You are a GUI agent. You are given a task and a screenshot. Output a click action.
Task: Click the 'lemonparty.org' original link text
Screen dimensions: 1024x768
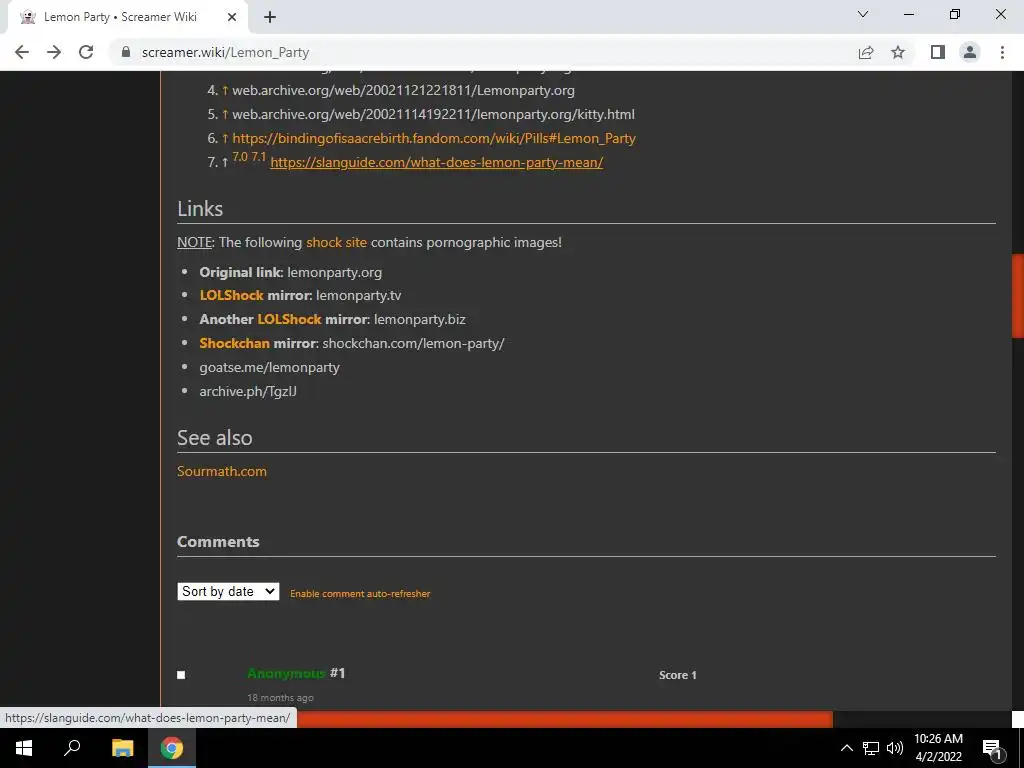pos(334,272)
